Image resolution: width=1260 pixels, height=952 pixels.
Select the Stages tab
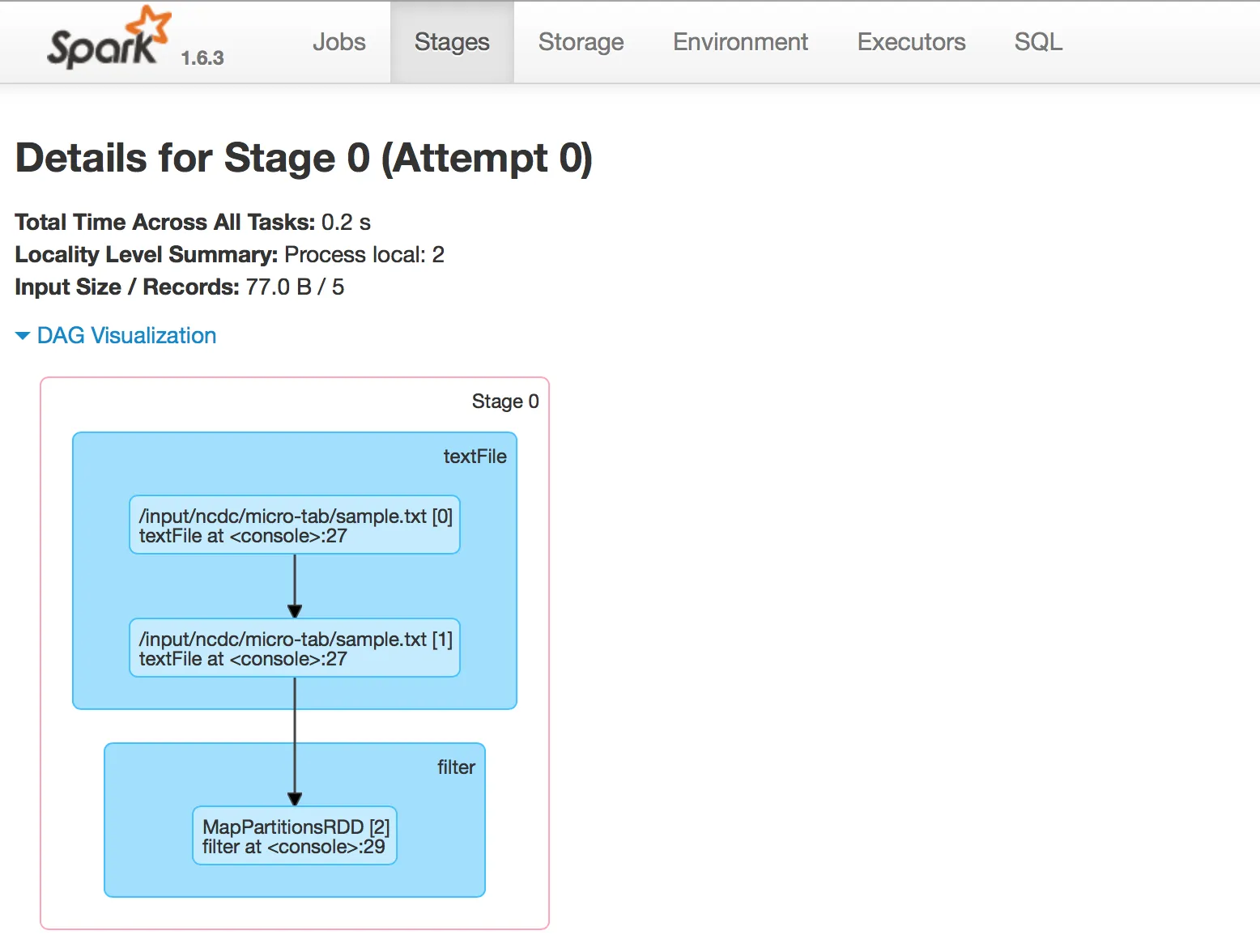tap(452, 42)
